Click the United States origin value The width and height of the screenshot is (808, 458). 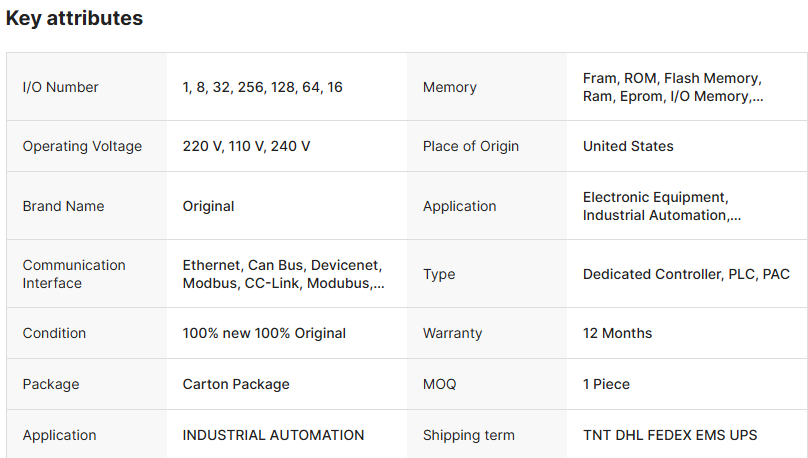(x=628, y=146)
